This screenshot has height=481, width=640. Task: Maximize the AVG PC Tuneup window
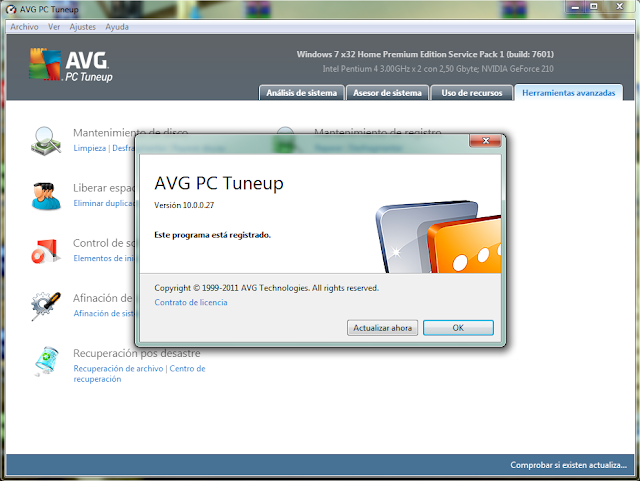594,6
